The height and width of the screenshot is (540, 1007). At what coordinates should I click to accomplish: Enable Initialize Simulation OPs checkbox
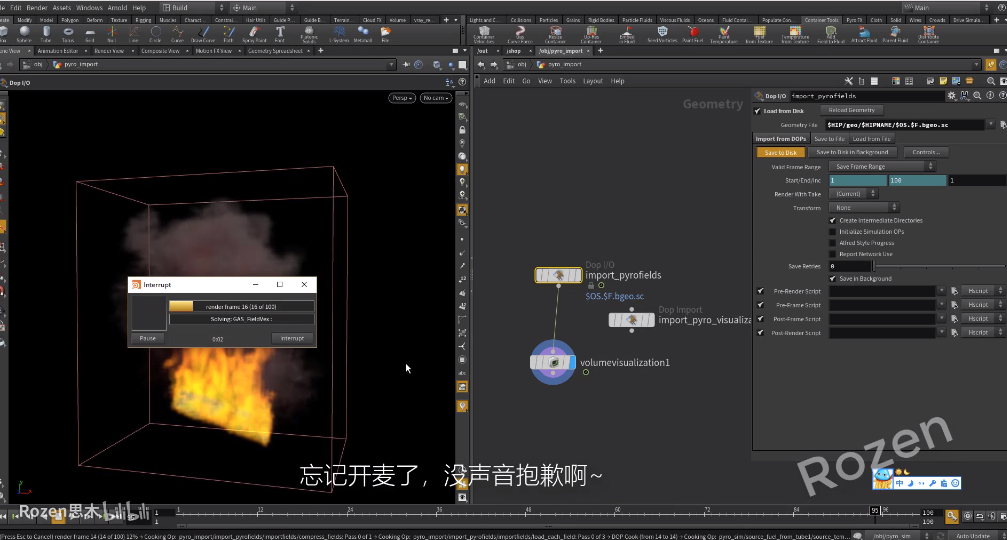point(833,232)
